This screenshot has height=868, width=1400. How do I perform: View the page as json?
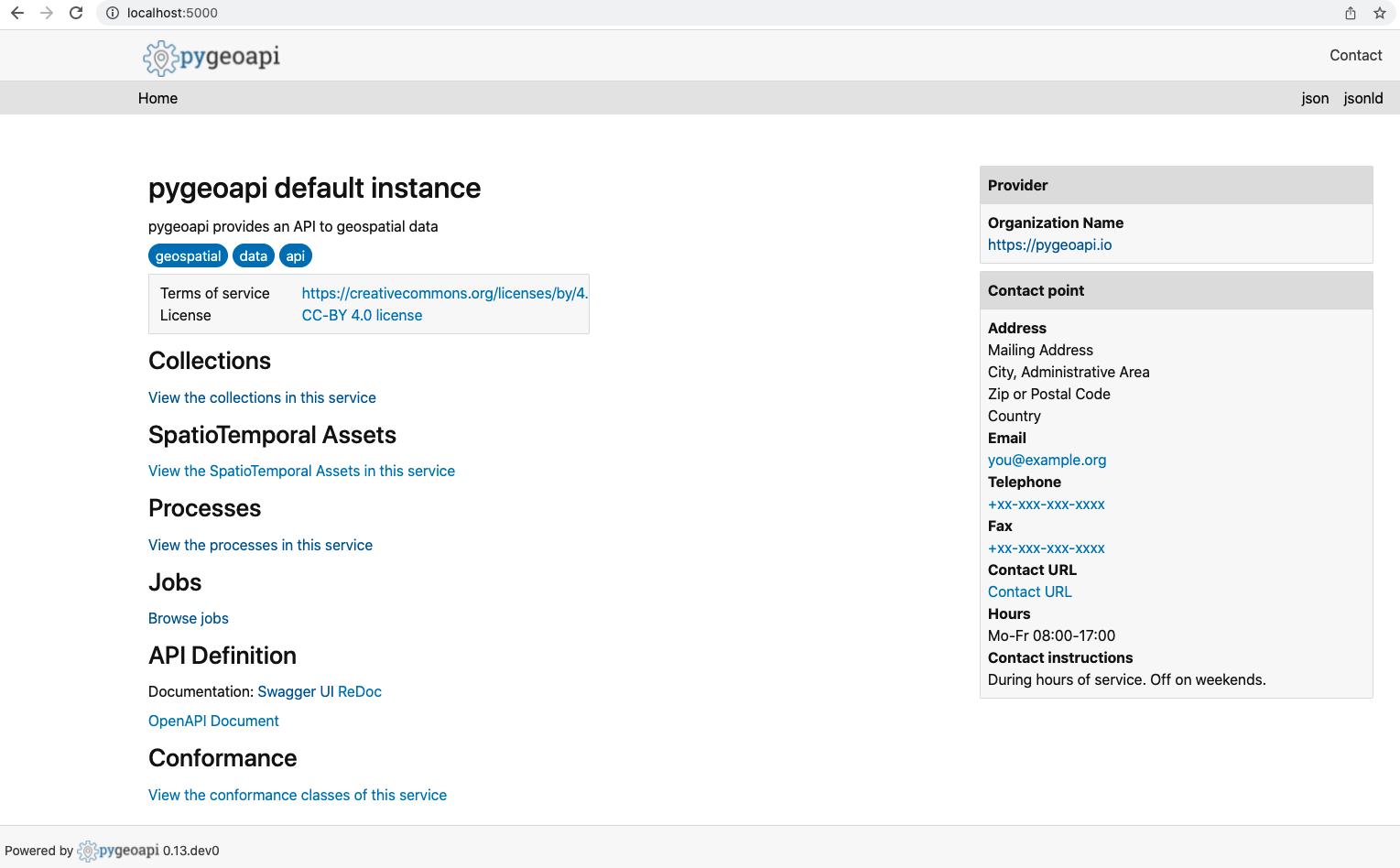1315,98
